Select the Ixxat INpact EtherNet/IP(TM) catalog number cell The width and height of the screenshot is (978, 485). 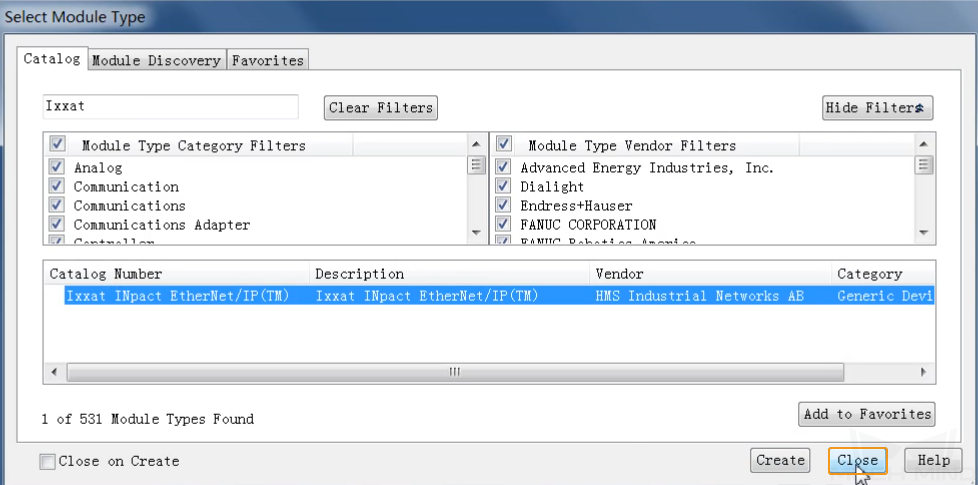pyautogui.click(x=178, y=295)
